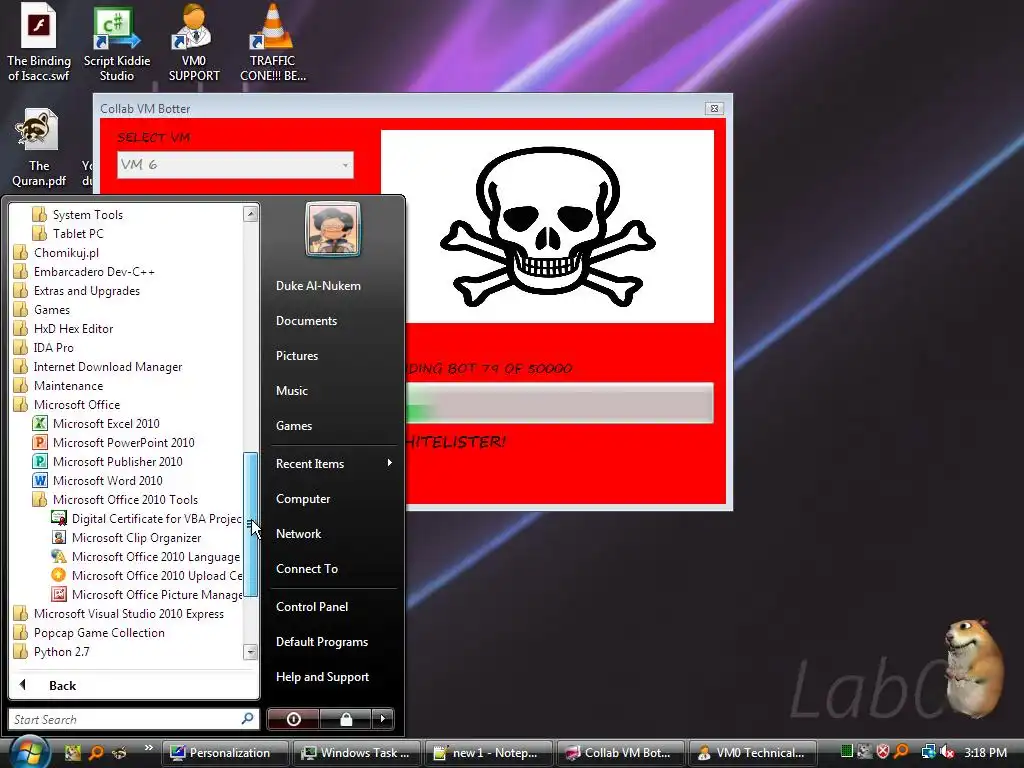
Task: Click the power button in Start menu
Action: pos(293,719)
